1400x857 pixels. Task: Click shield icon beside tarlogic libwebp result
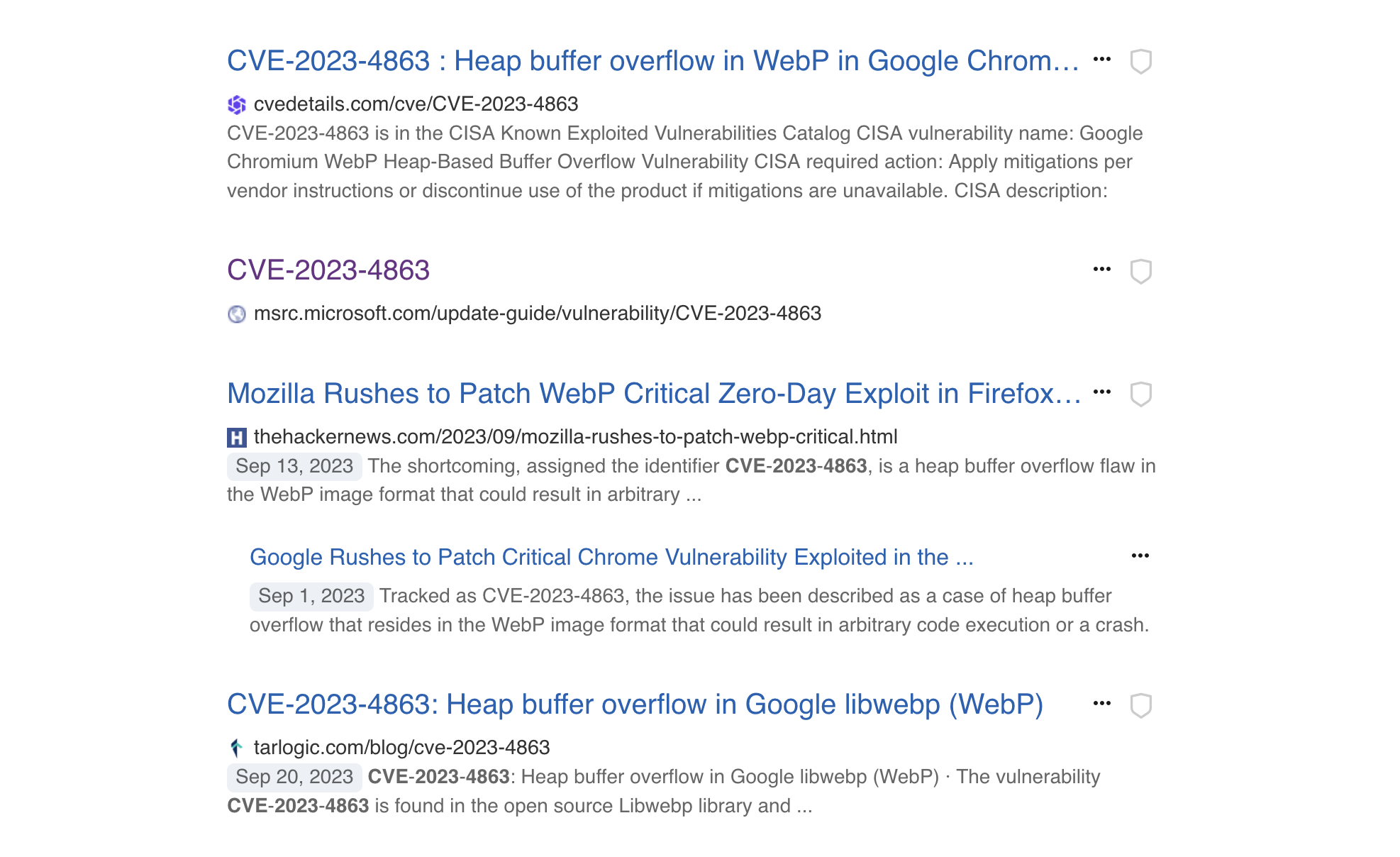click(1140, 705)
